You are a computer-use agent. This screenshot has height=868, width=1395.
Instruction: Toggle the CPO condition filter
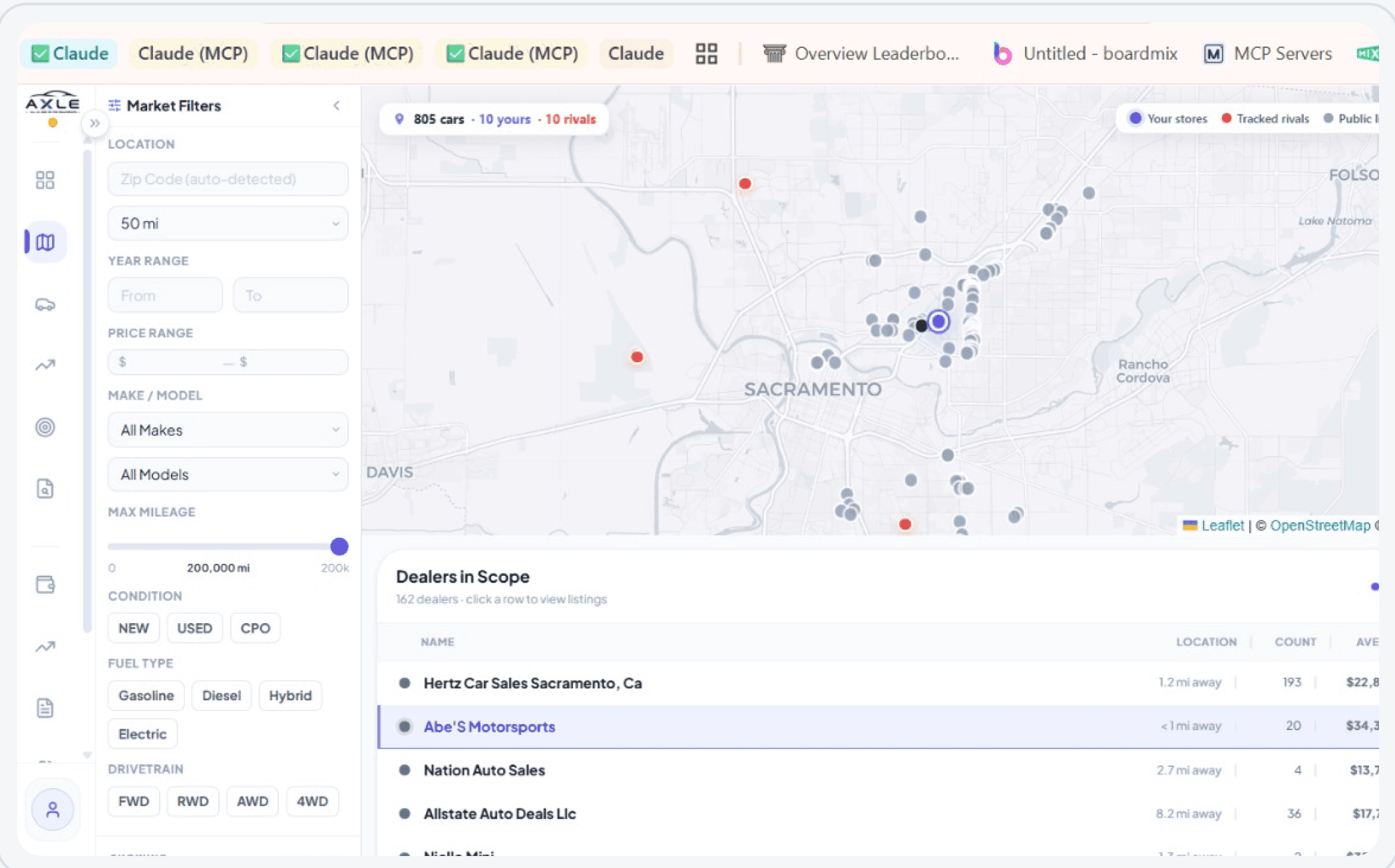click(x=256, y=628)
